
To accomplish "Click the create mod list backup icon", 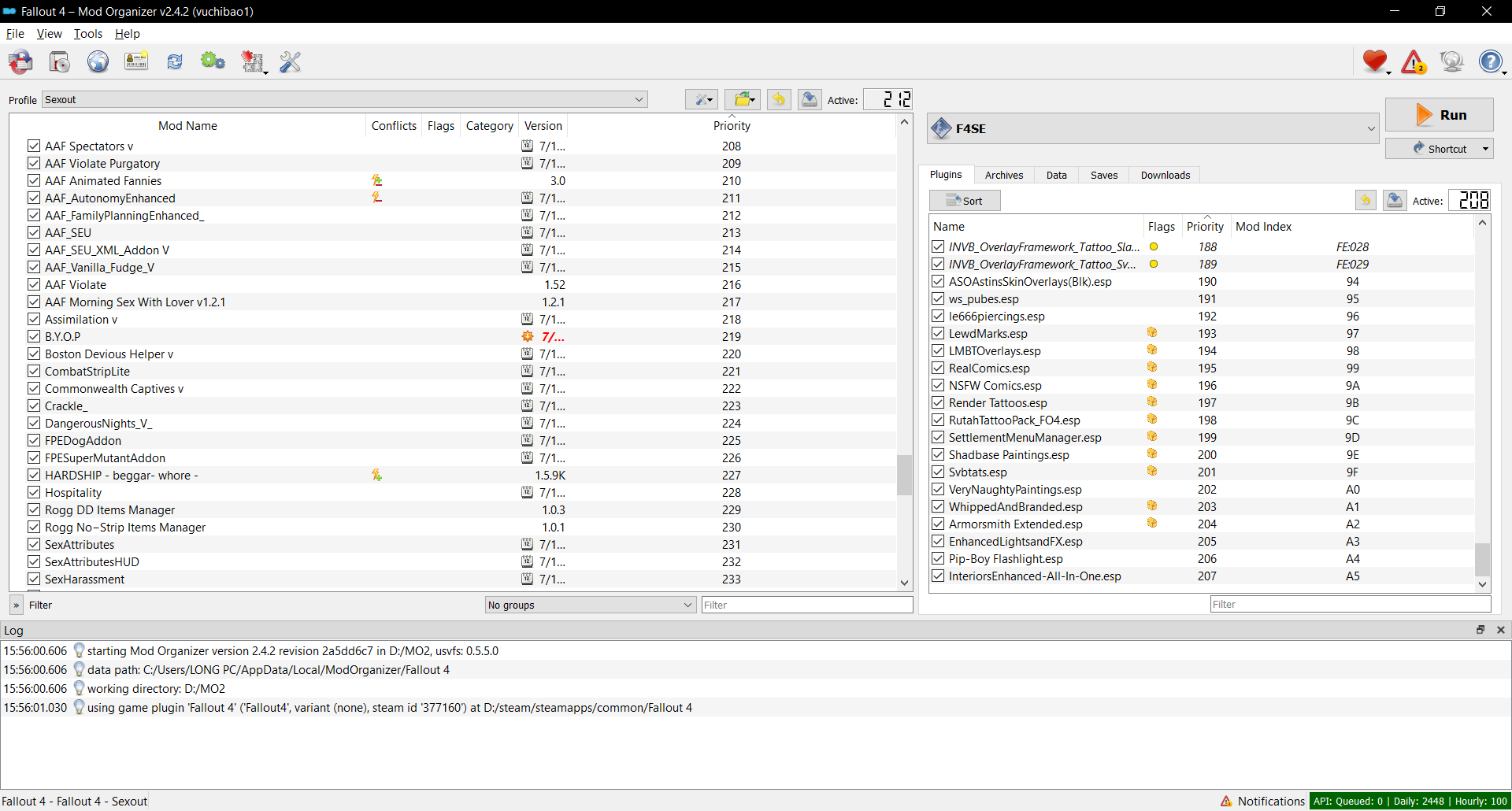I will click(810, 99).
